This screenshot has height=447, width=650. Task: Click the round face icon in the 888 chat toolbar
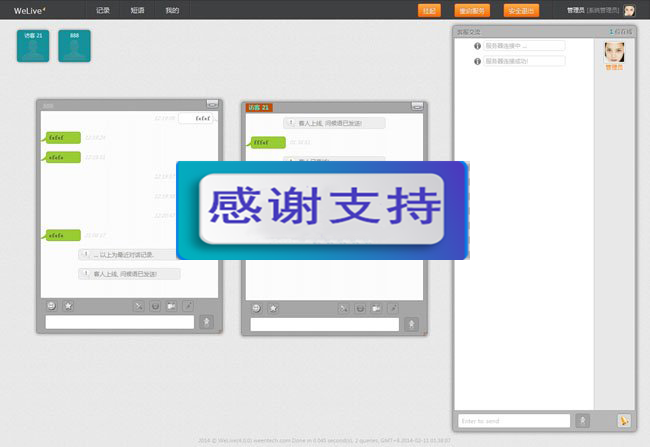coord(155,306)
